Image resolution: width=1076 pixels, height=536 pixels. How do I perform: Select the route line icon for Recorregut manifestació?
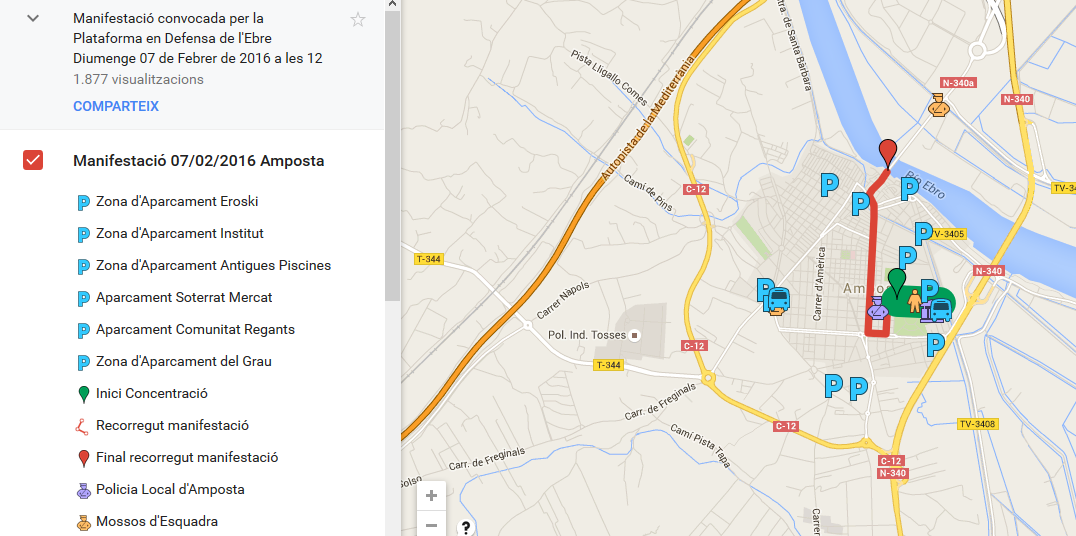pyautogui.click(x=82, y=426)
